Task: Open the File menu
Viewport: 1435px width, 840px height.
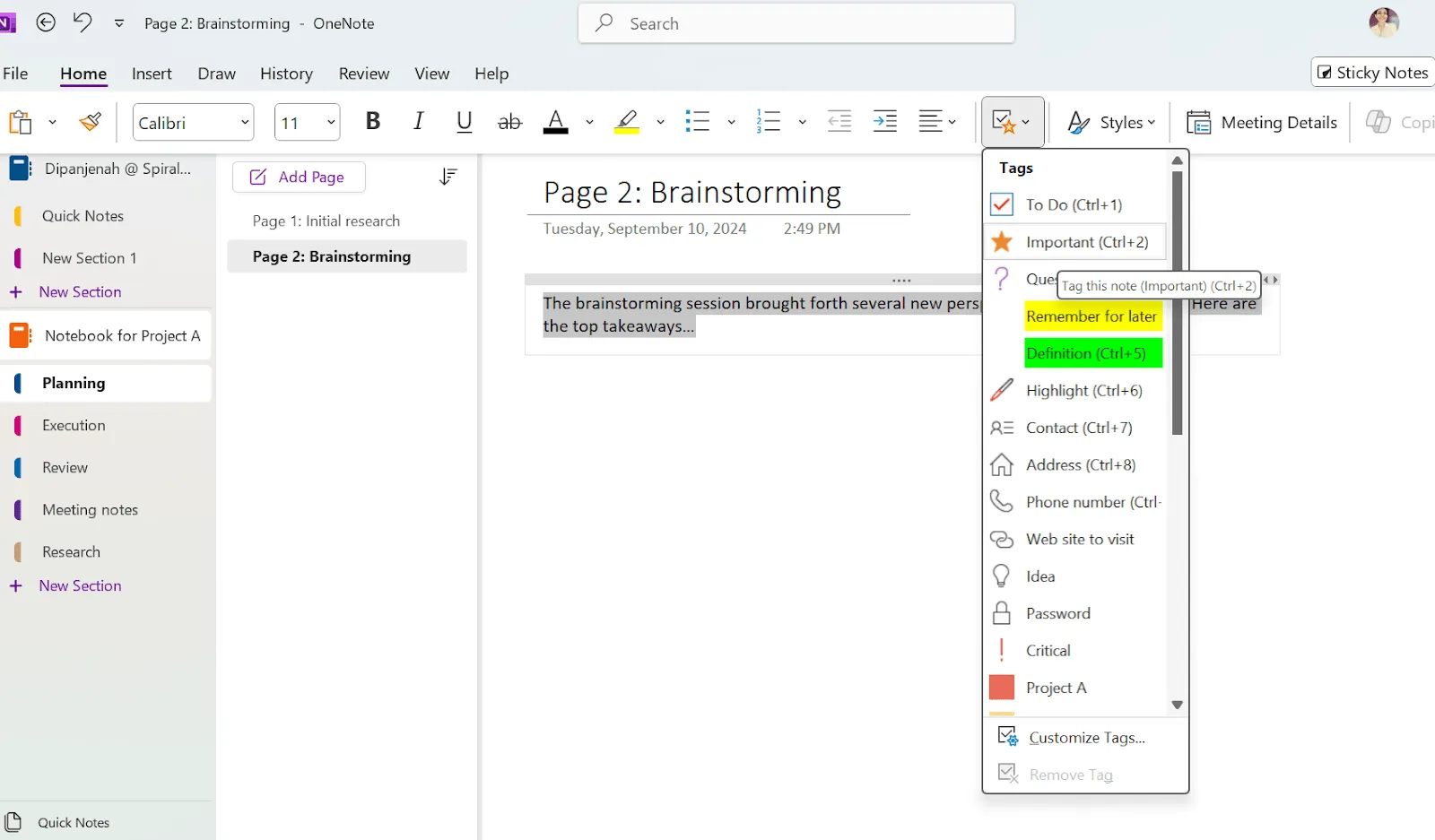Action: click(15, 74)
